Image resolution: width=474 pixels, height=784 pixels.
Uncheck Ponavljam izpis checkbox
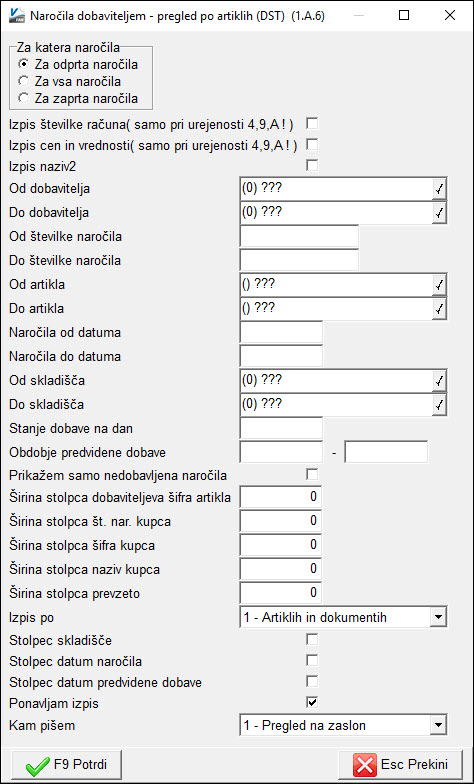coord(312,702)
